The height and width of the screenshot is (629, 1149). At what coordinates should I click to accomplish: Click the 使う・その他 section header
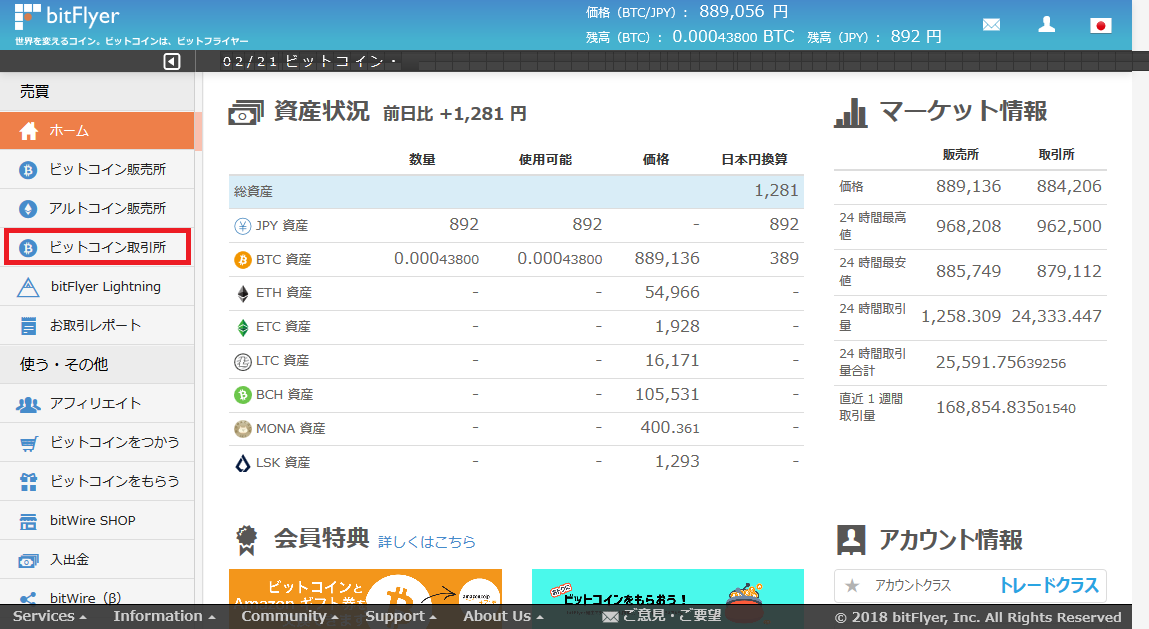[64, 364]
